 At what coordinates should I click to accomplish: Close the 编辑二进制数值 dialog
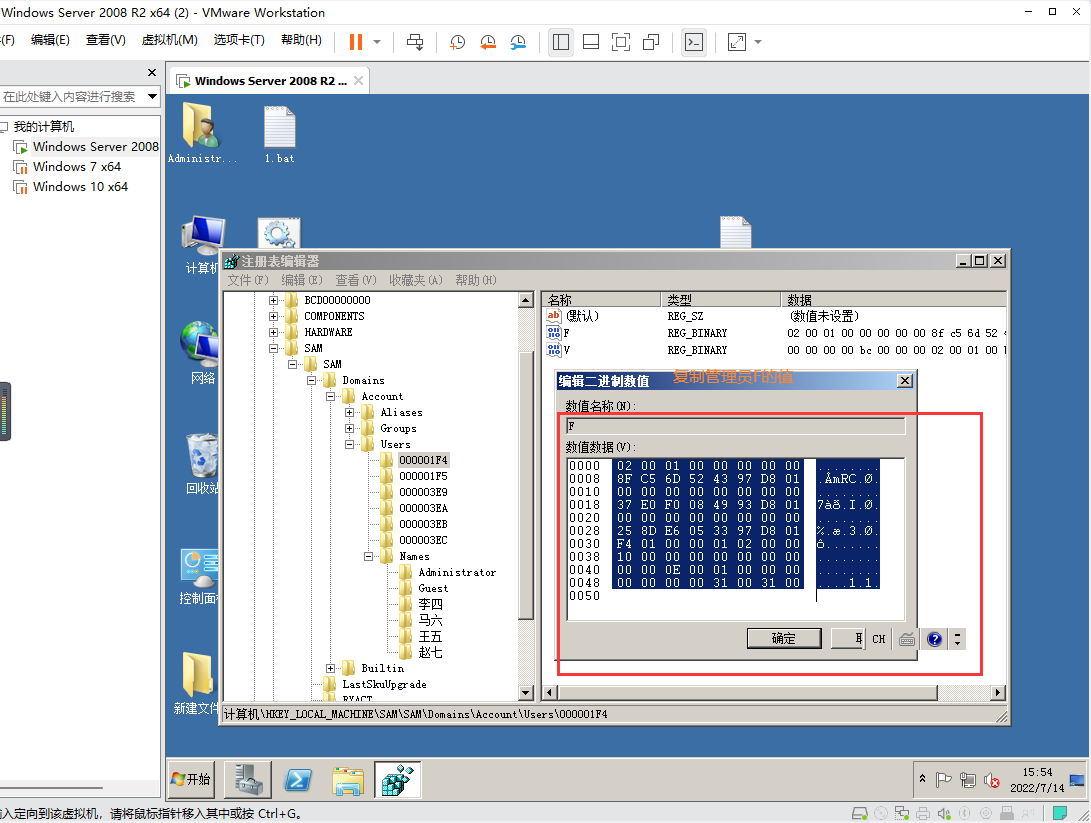[905, 381]
